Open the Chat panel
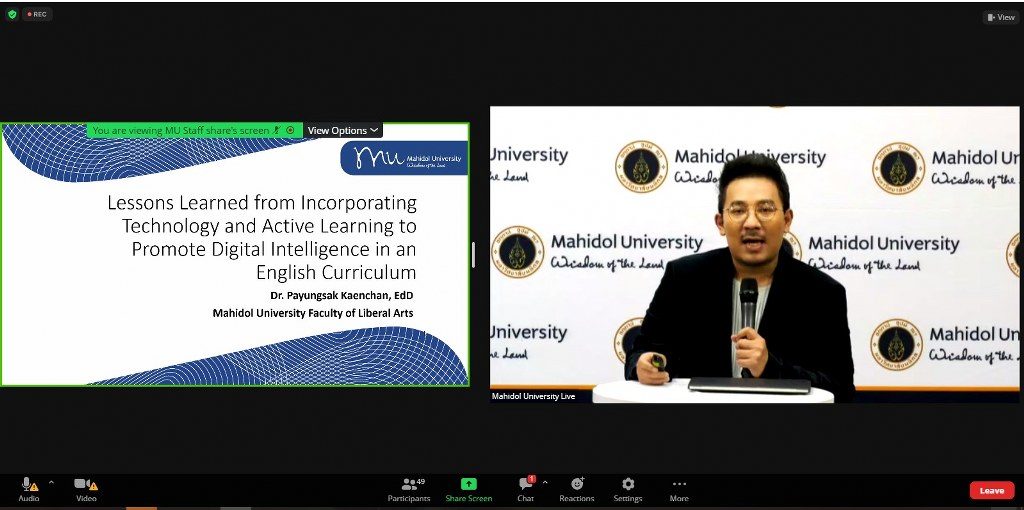 click(x=526, y=489)
